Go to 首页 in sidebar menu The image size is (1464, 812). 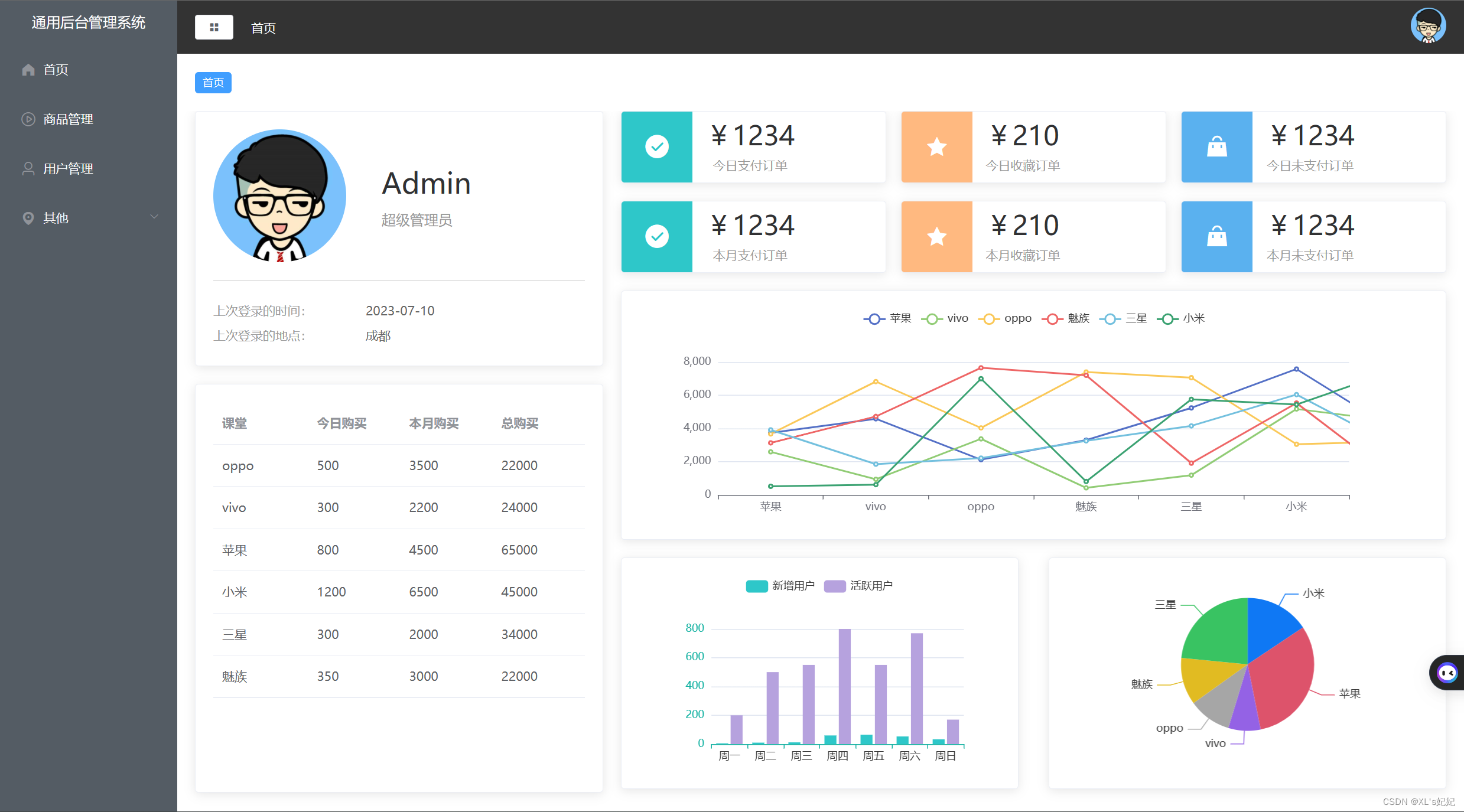tap(89, 70)
